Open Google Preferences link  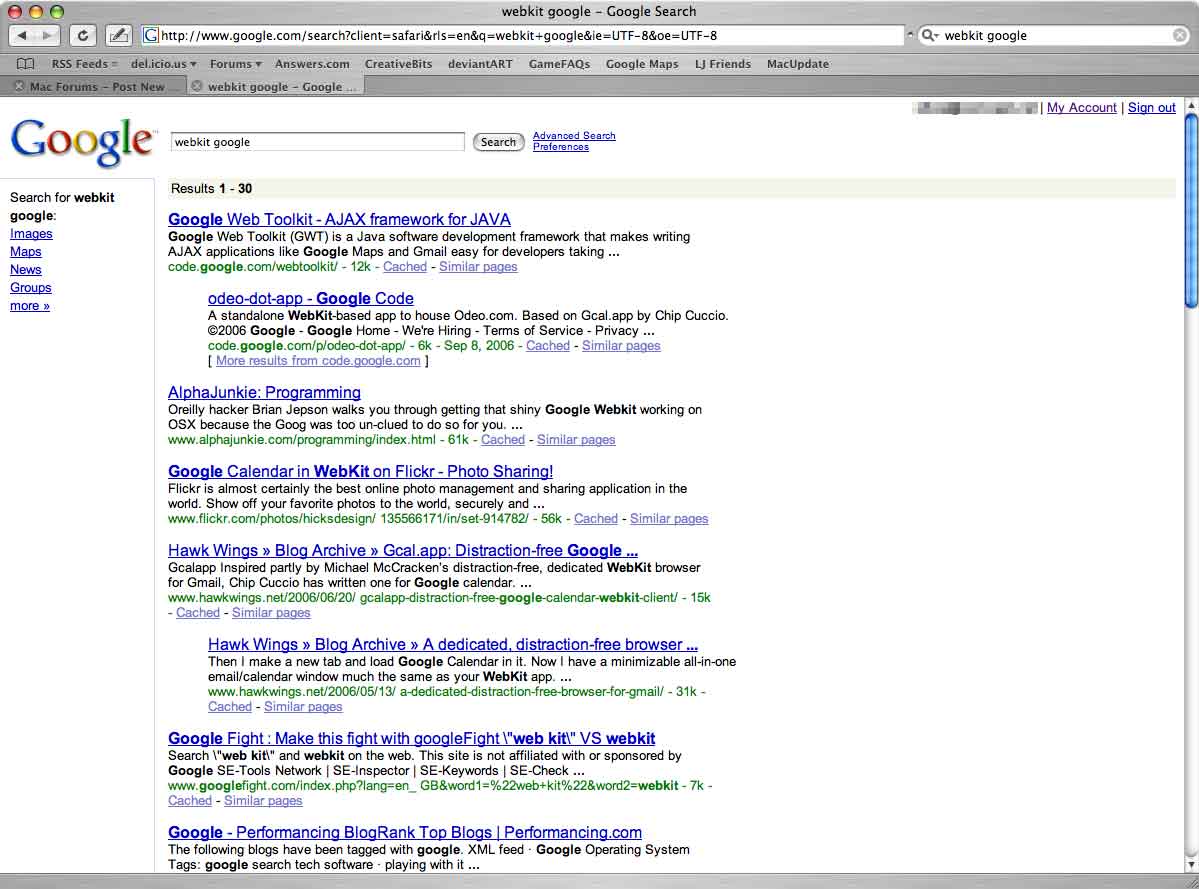[561, 147]
